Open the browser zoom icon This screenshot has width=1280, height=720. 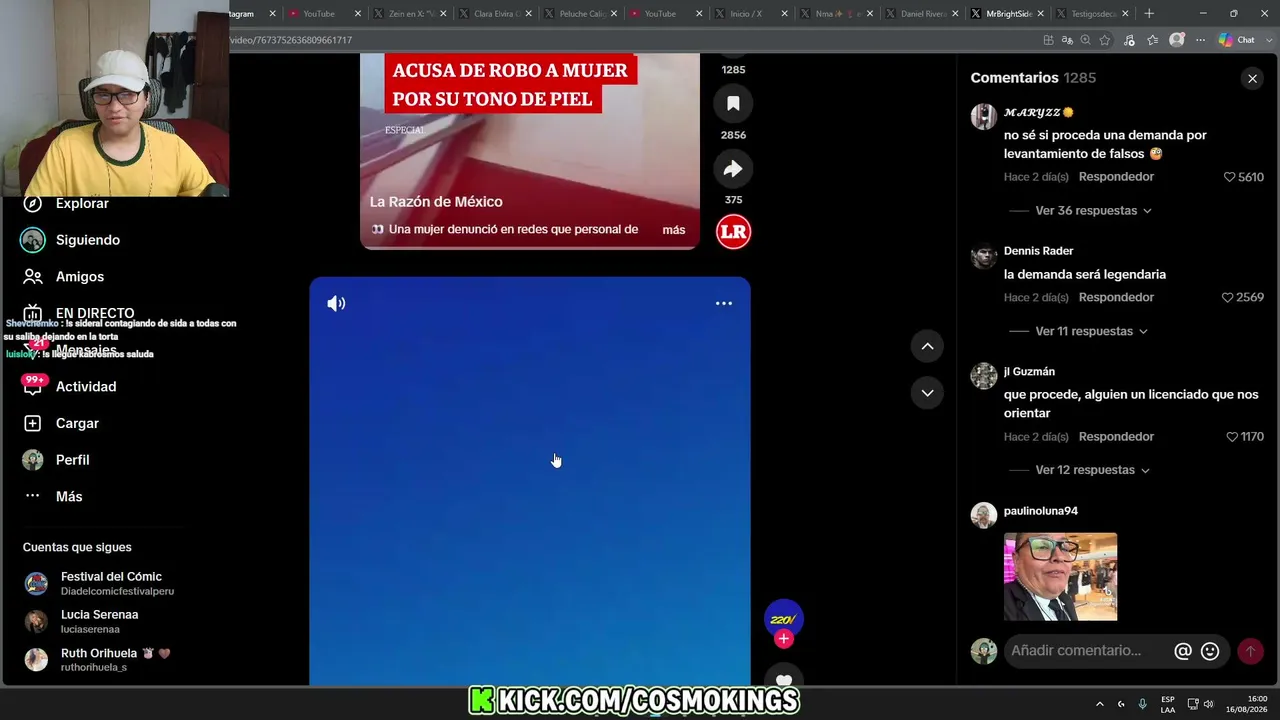[x=1086, y=40]
